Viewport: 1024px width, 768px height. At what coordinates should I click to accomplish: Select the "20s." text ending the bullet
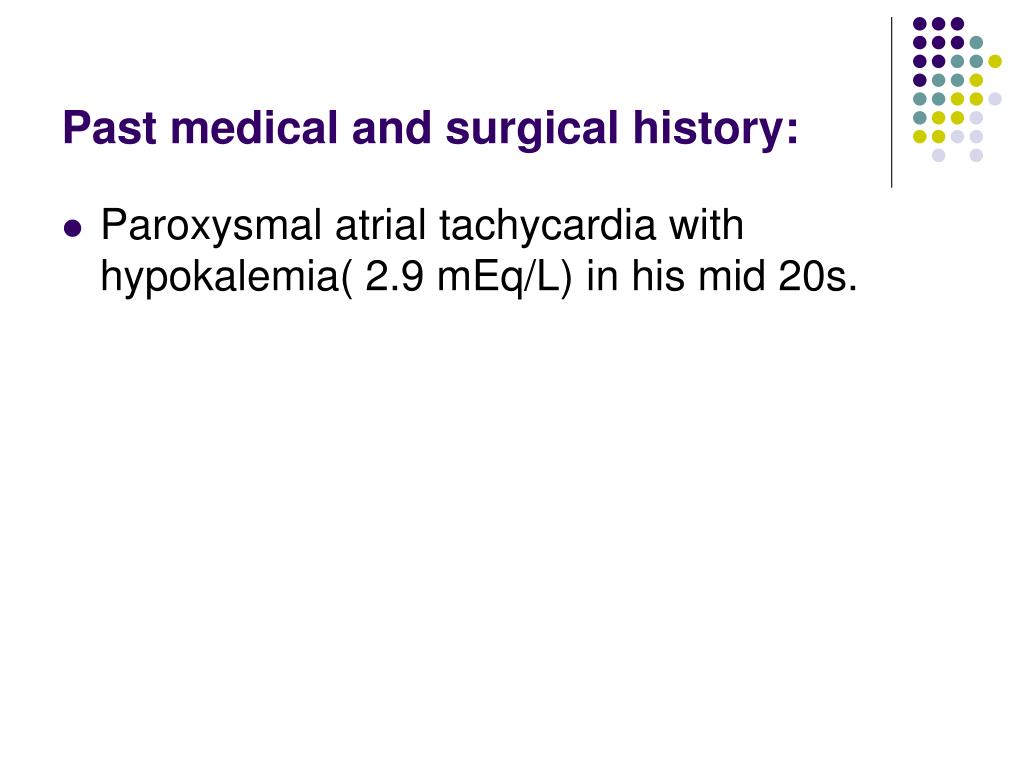pyautogui.click(x=818, y=276)
